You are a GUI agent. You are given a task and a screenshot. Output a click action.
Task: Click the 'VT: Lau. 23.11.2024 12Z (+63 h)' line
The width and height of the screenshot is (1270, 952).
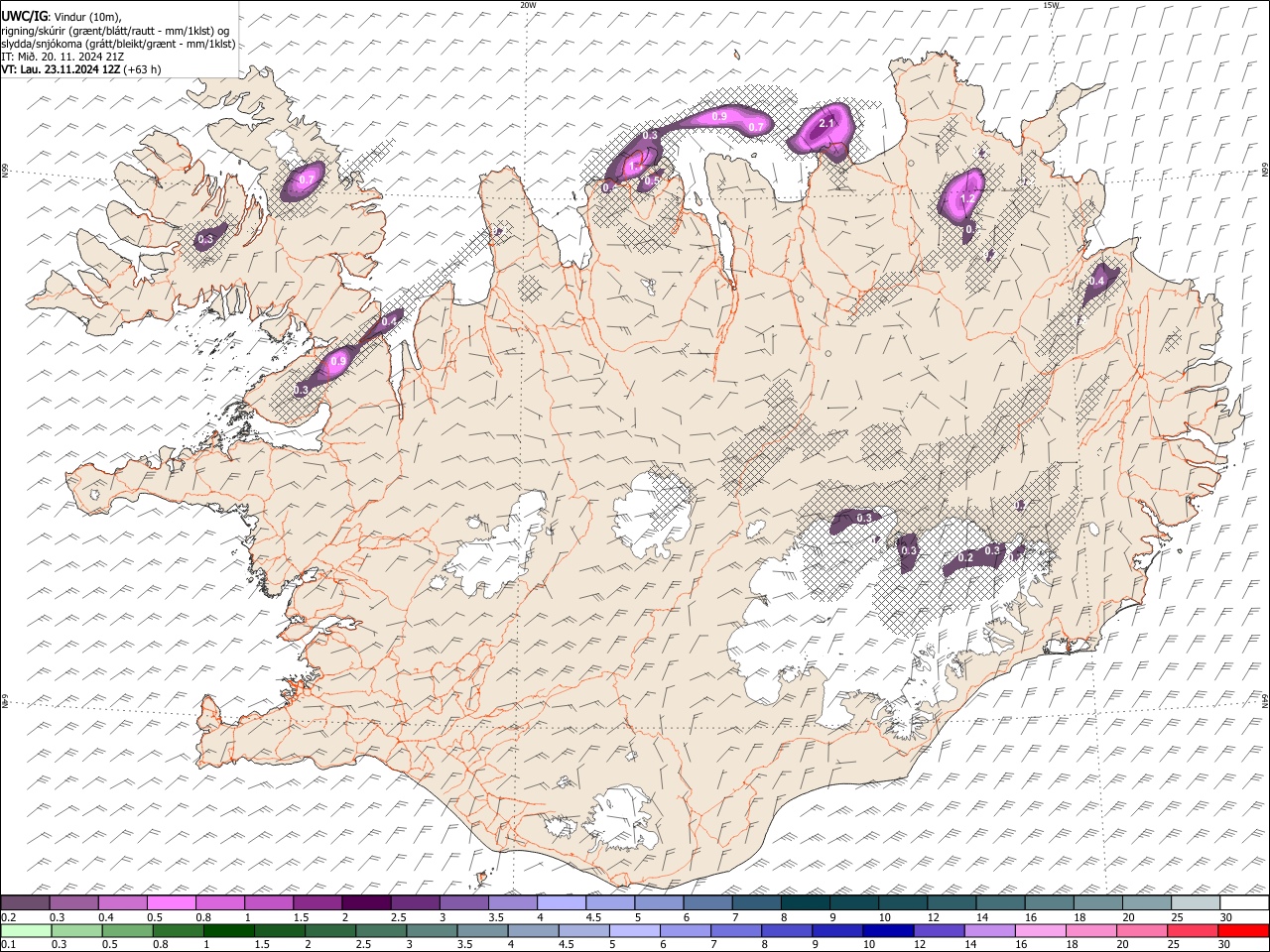coord(81,69)
